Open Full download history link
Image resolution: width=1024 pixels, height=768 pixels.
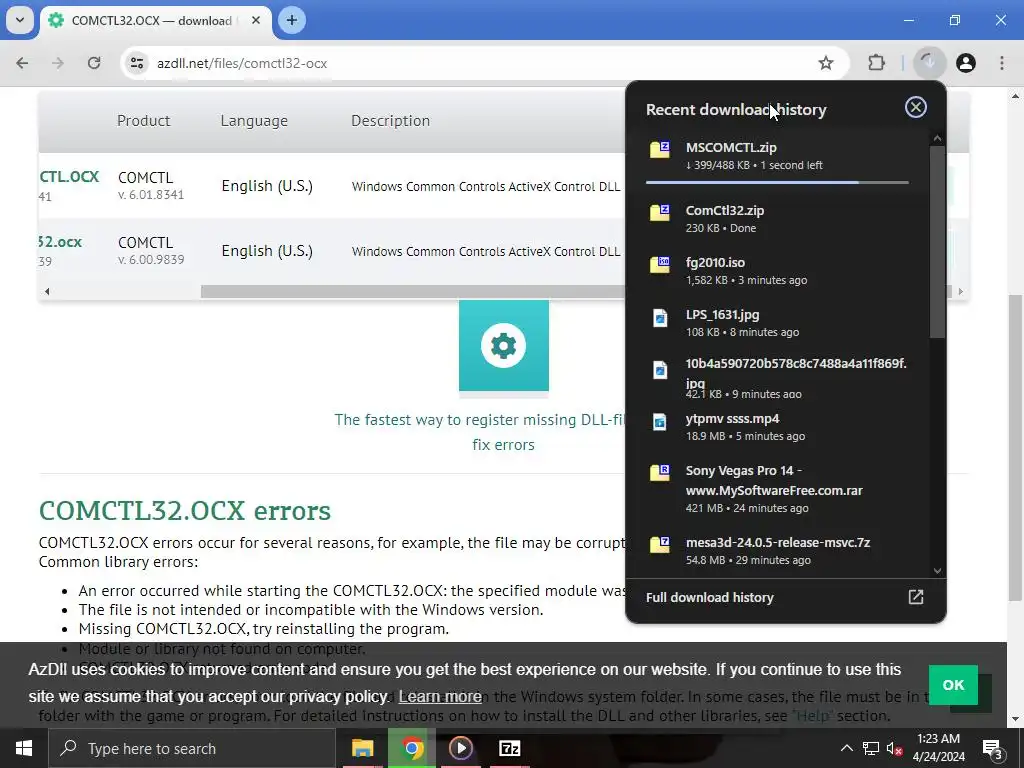tap(709, 598)
